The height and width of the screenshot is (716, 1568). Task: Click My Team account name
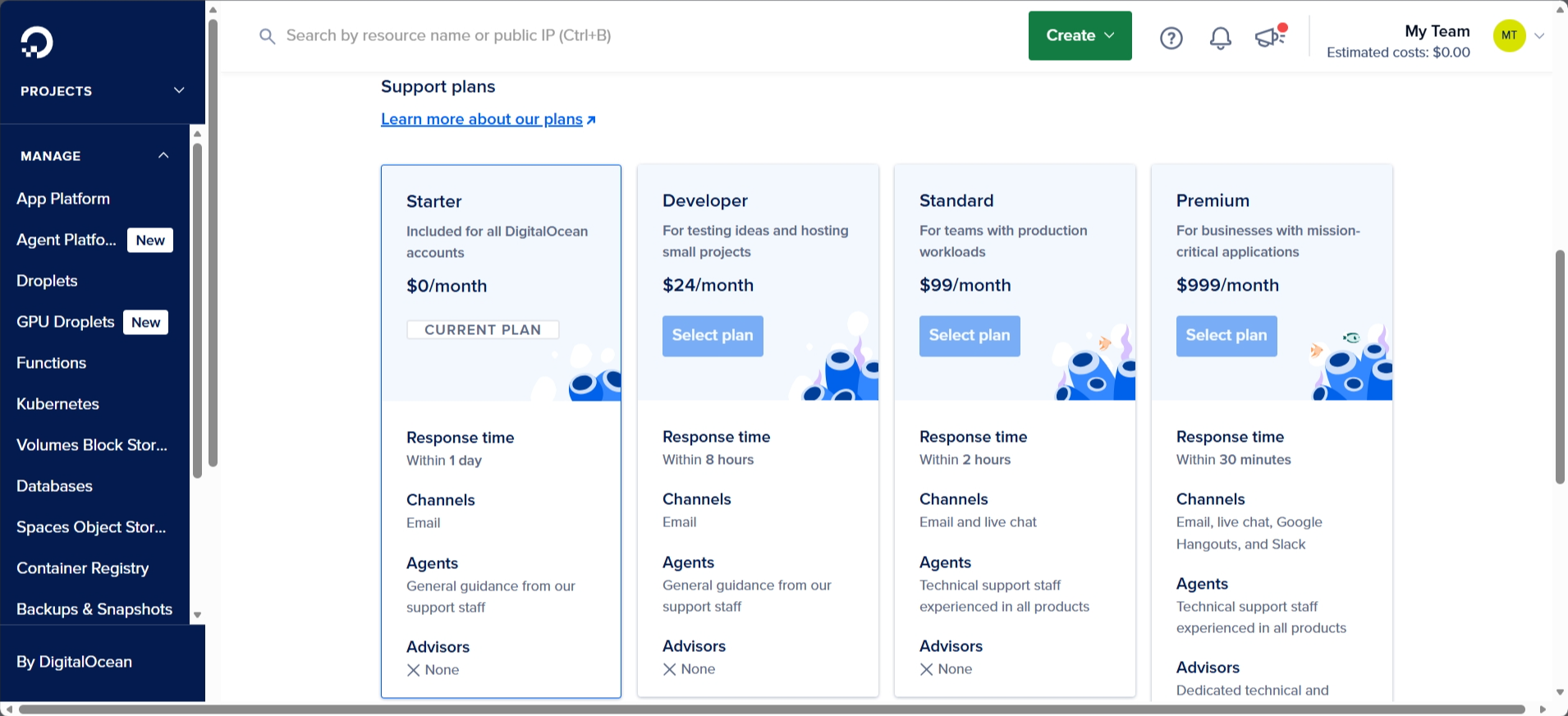[x=1437, y=31]
